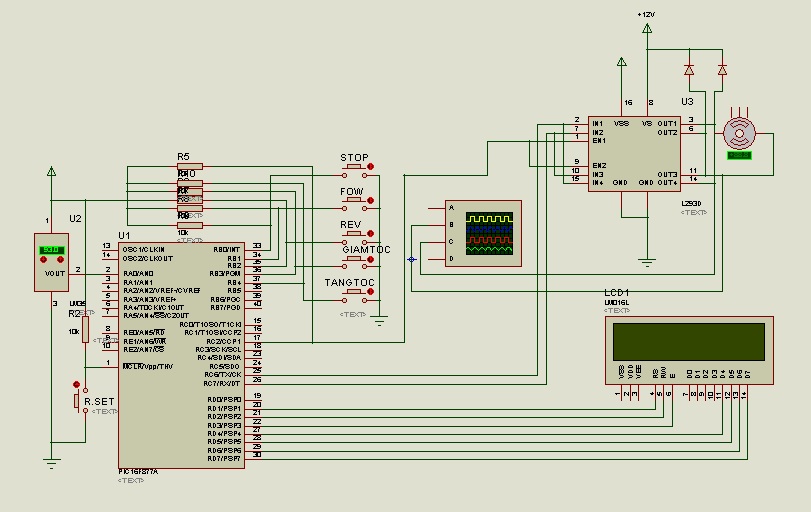Viewport: 811px width, 512px height.
Task: Click the OUT1 pin label on U3
Action: pos(667,124)
